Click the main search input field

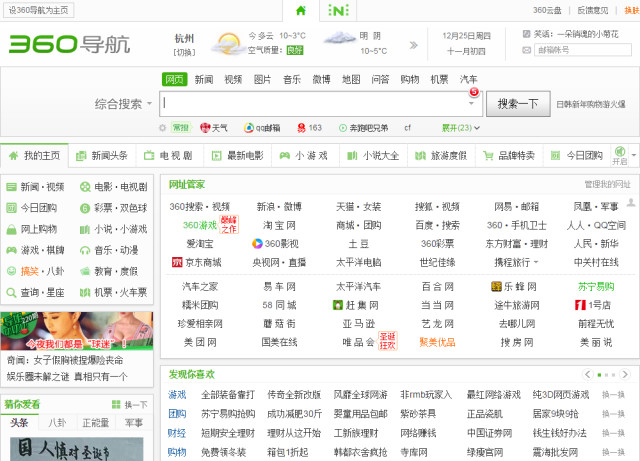point(321,104)
